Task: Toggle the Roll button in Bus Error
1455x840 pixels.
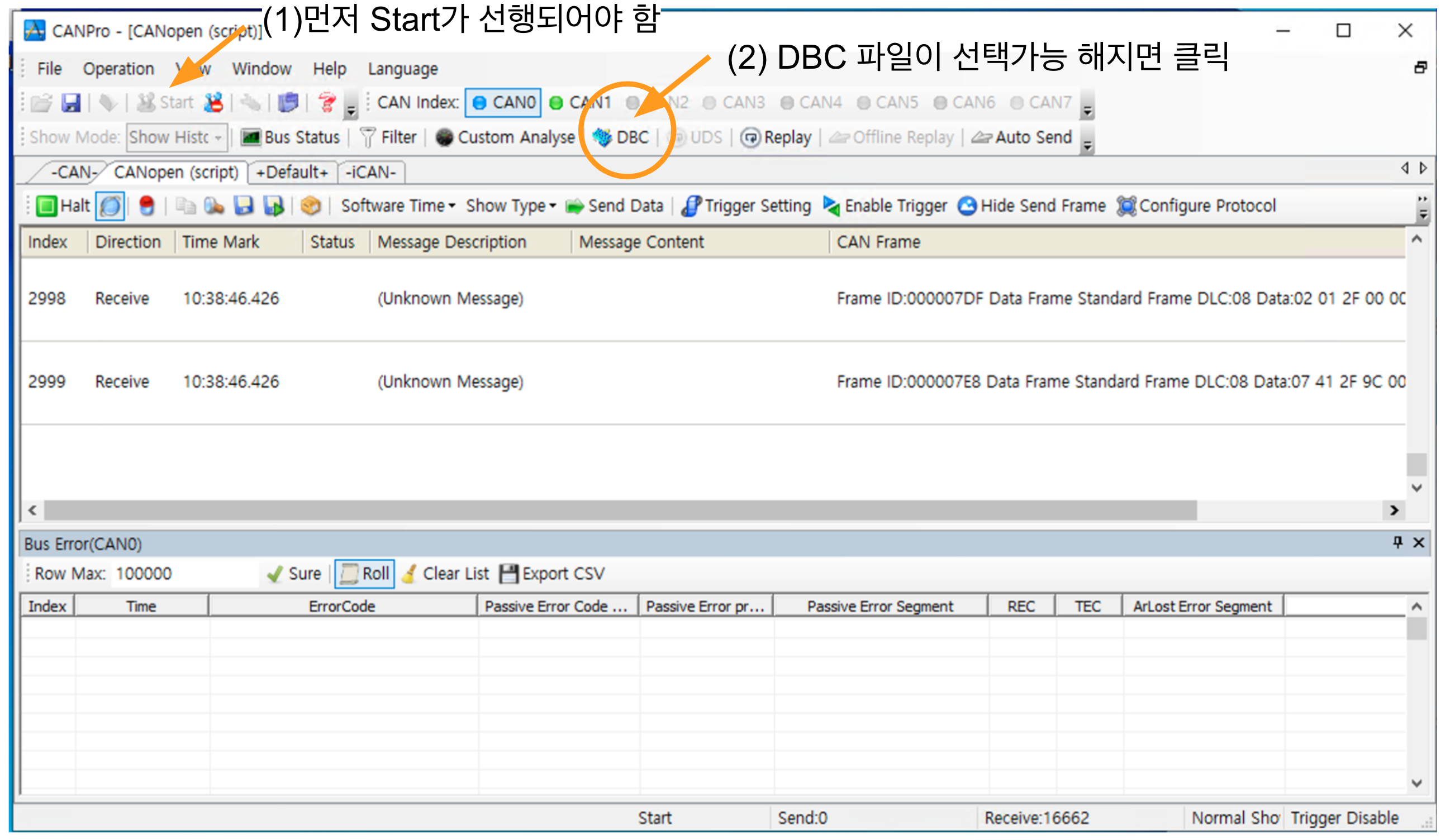Action: tap(365, 574)
